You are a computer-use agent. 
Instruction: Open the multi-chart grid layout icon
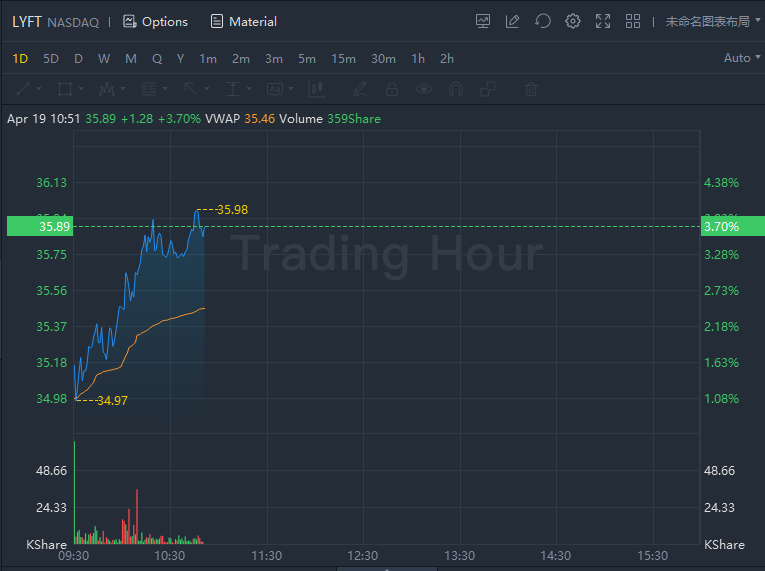point(632,21)
